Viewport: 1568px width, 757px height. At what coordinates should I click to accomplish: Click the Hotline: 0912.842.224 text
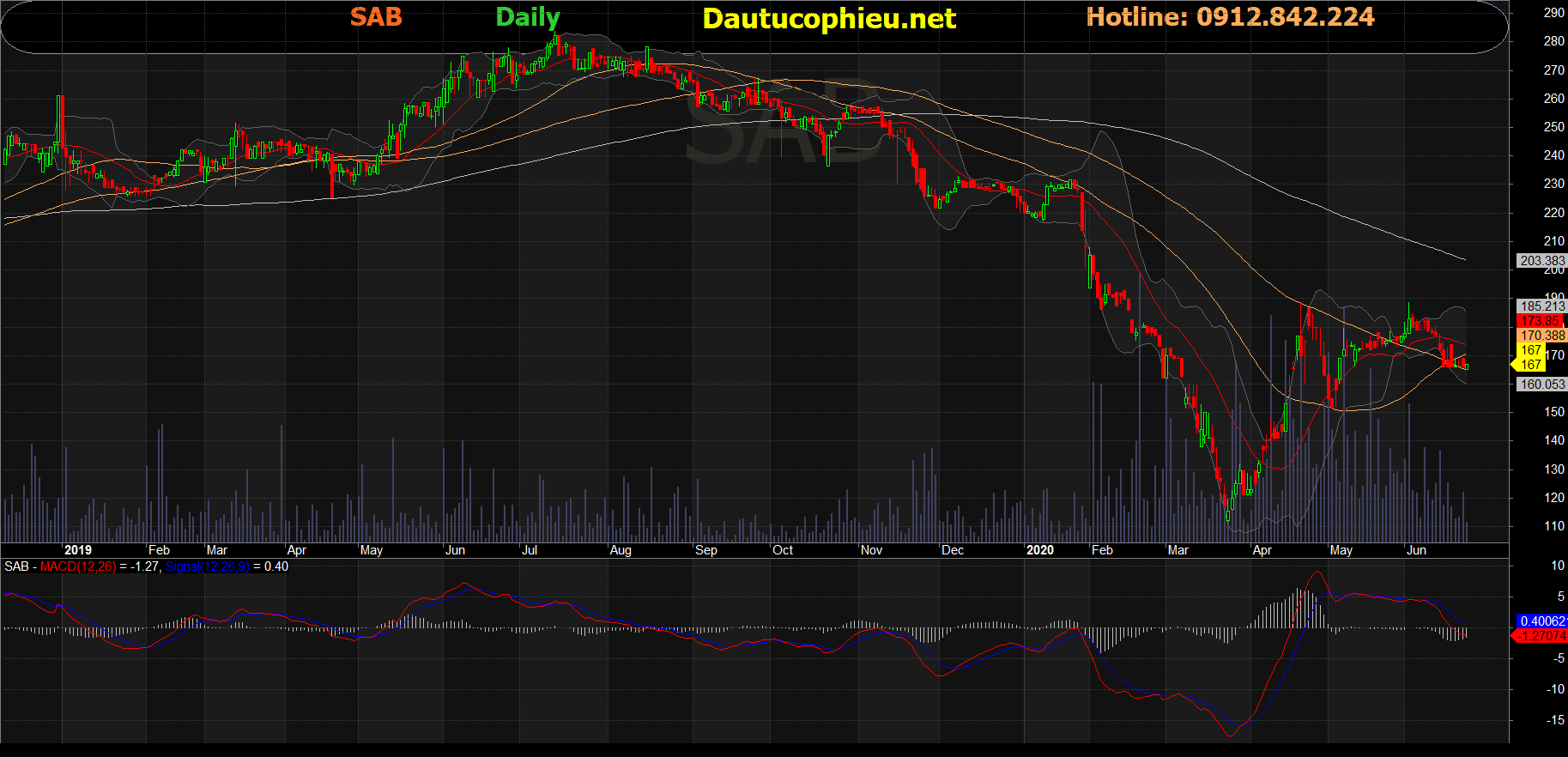coord(1230,17)
